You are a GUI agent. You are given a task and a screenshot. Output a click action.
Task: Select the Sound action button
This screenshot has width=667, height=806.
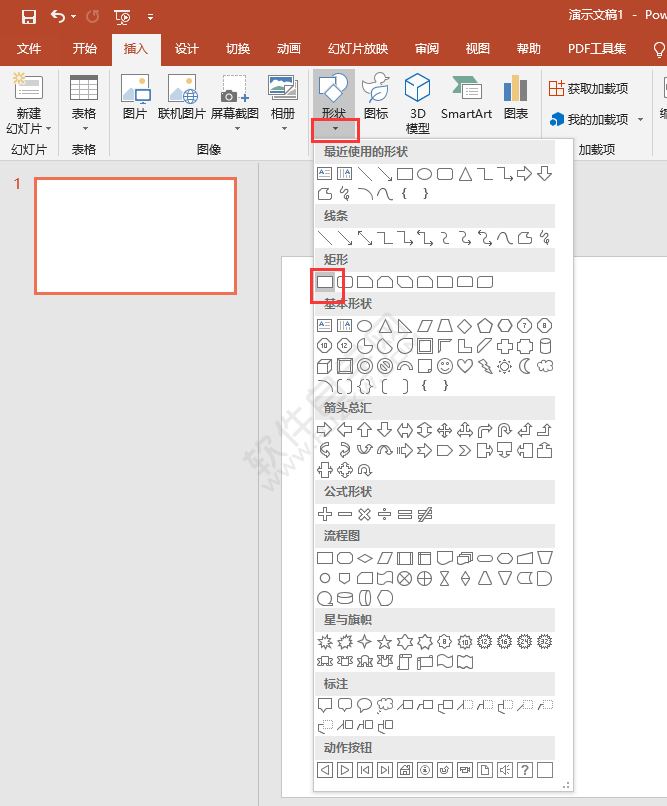[505, 770]
